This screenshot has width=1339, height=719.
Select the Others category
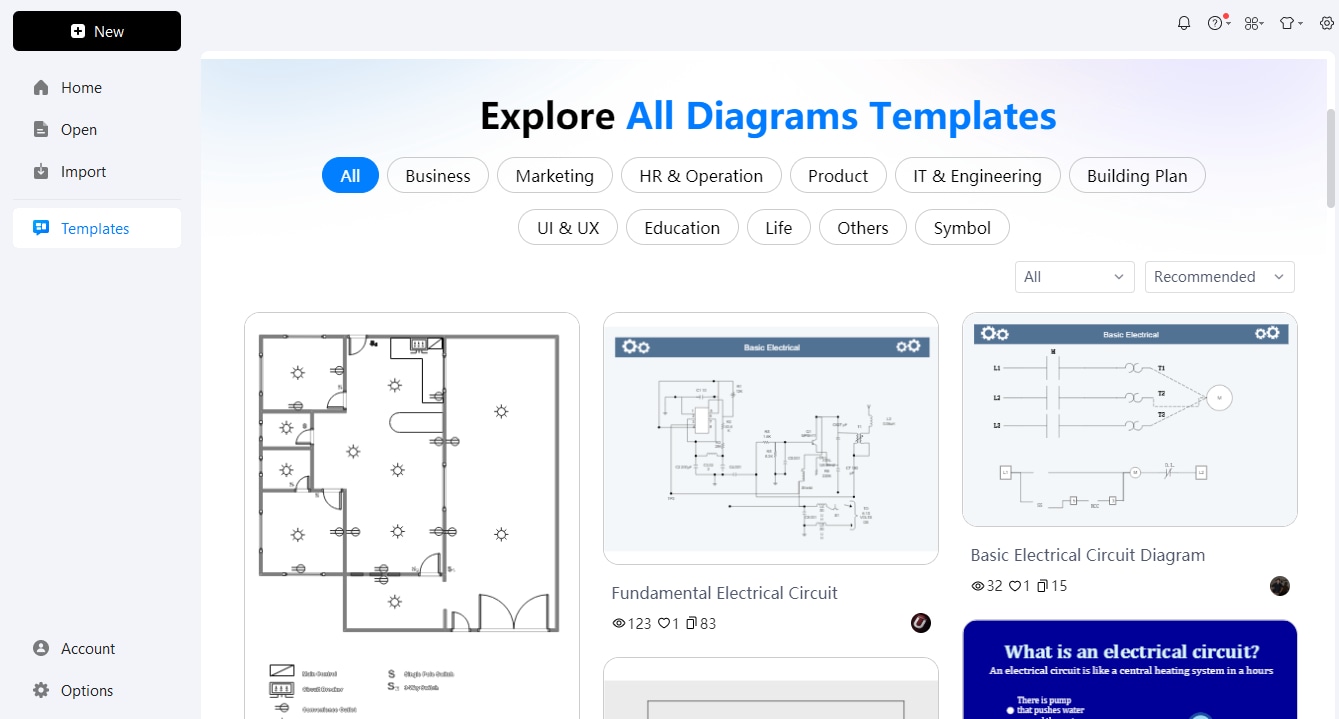(863, 228)
